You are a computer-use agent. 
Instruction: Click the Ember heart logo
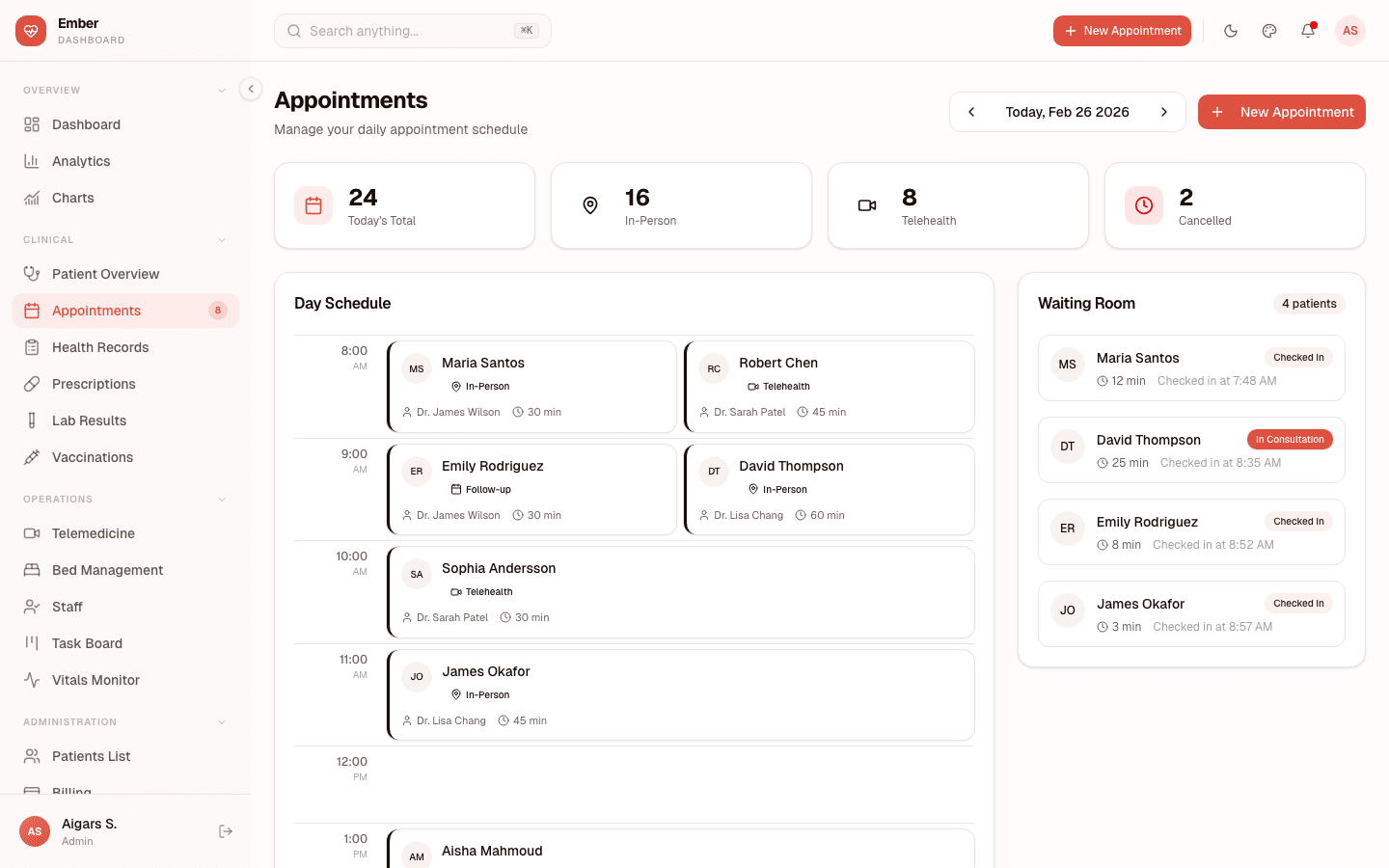31,31
